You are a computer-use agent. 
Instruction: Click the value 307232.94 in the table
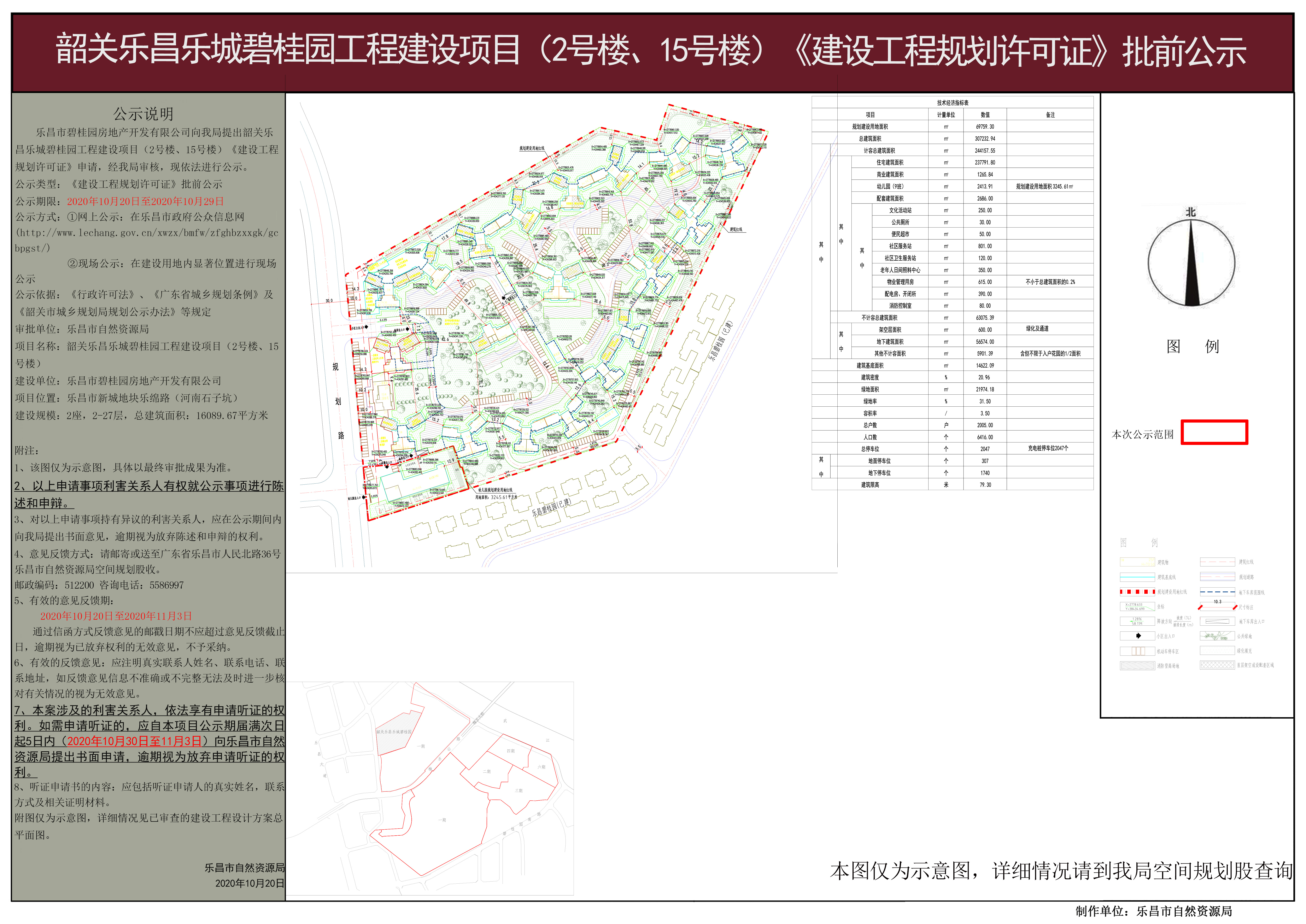tap(985, 139)
